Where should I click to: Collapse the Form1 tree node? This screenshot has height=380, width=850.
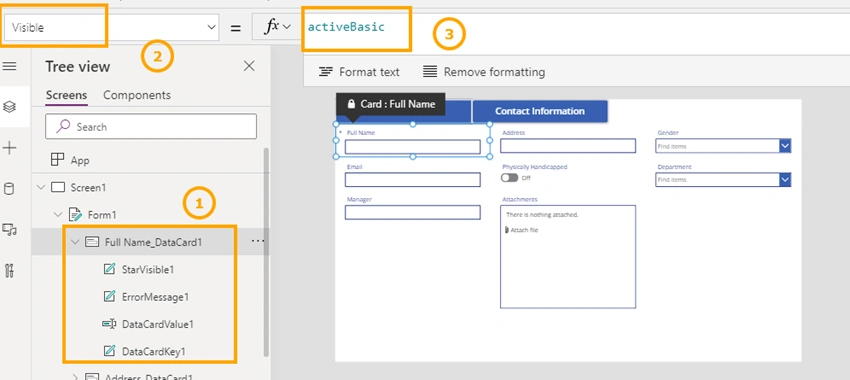[58, 215]
